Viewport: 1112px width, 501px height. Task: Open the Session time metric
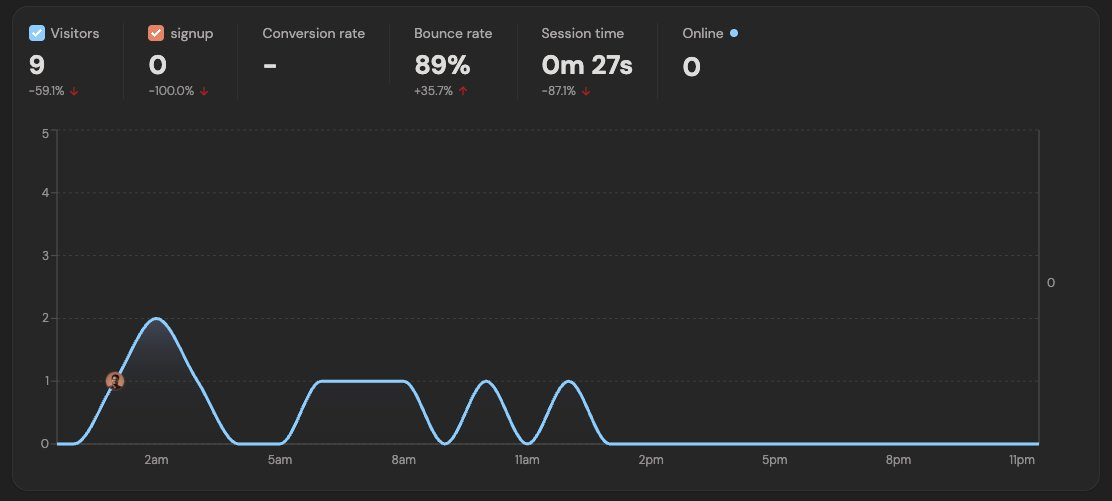coord(582,33)
